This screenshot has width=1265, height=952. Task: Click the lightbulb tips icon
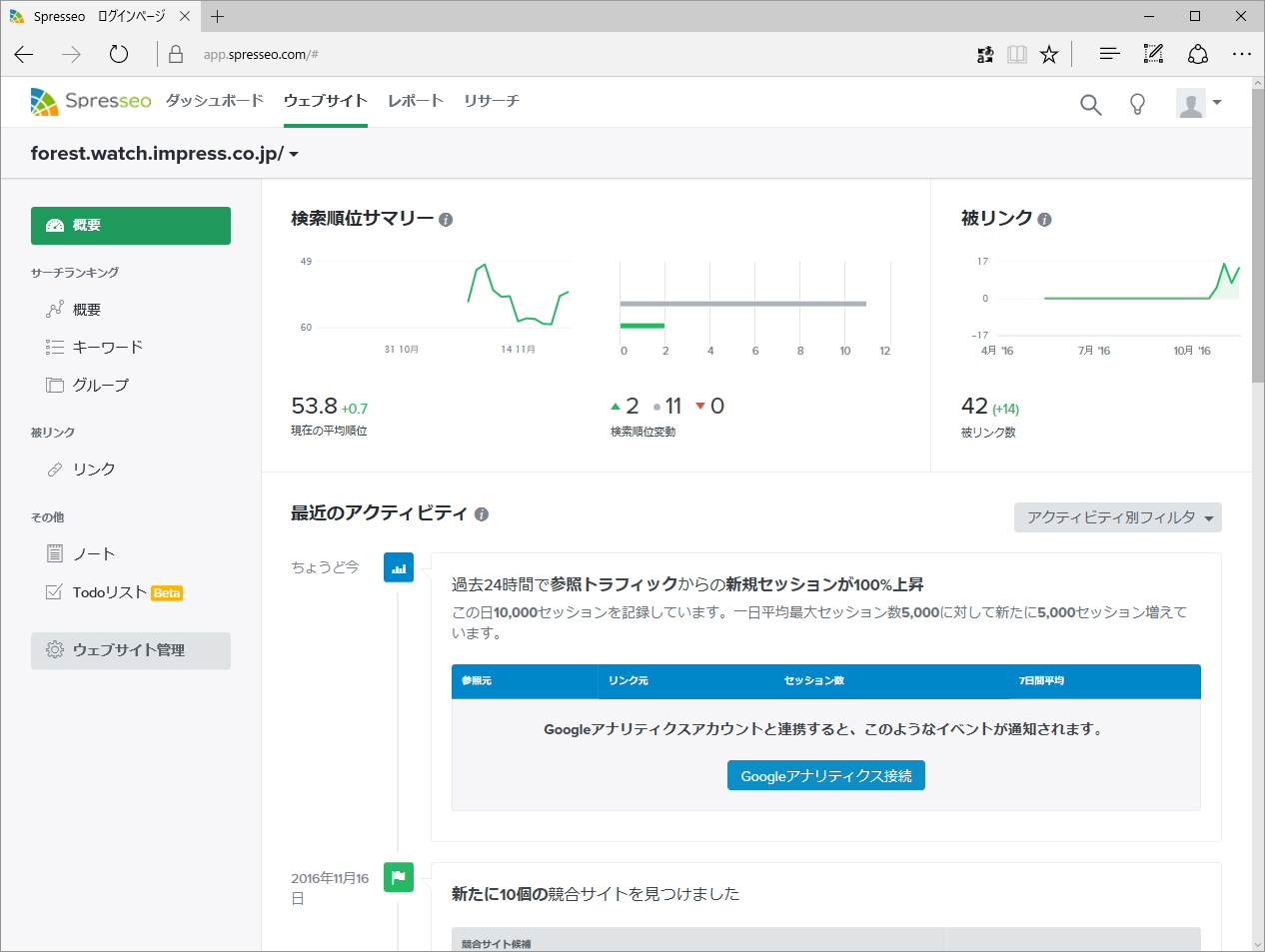tap(1137, 103)
